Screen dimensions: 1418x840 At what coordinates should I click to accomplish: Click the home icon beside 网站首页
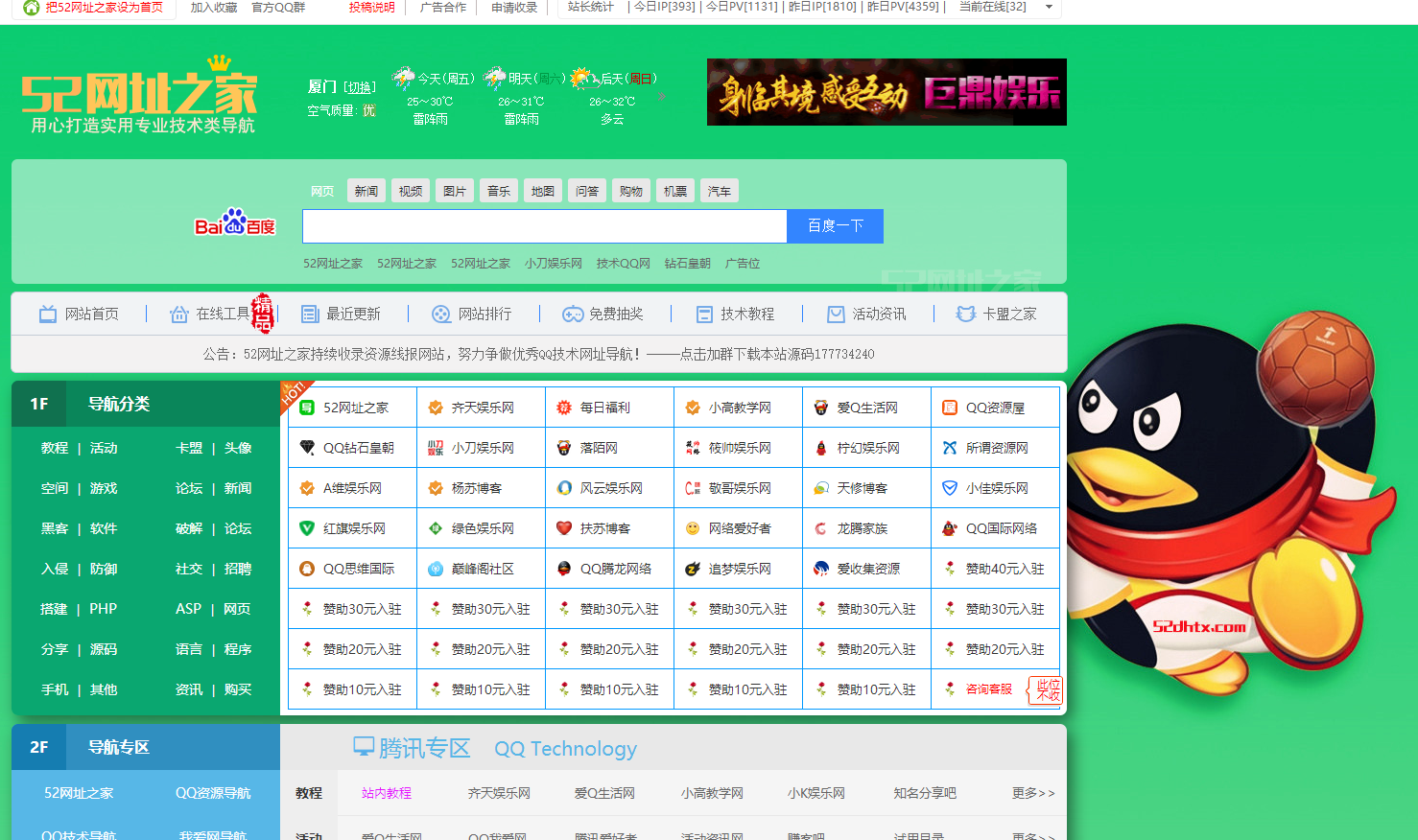[x=48, y=314]
